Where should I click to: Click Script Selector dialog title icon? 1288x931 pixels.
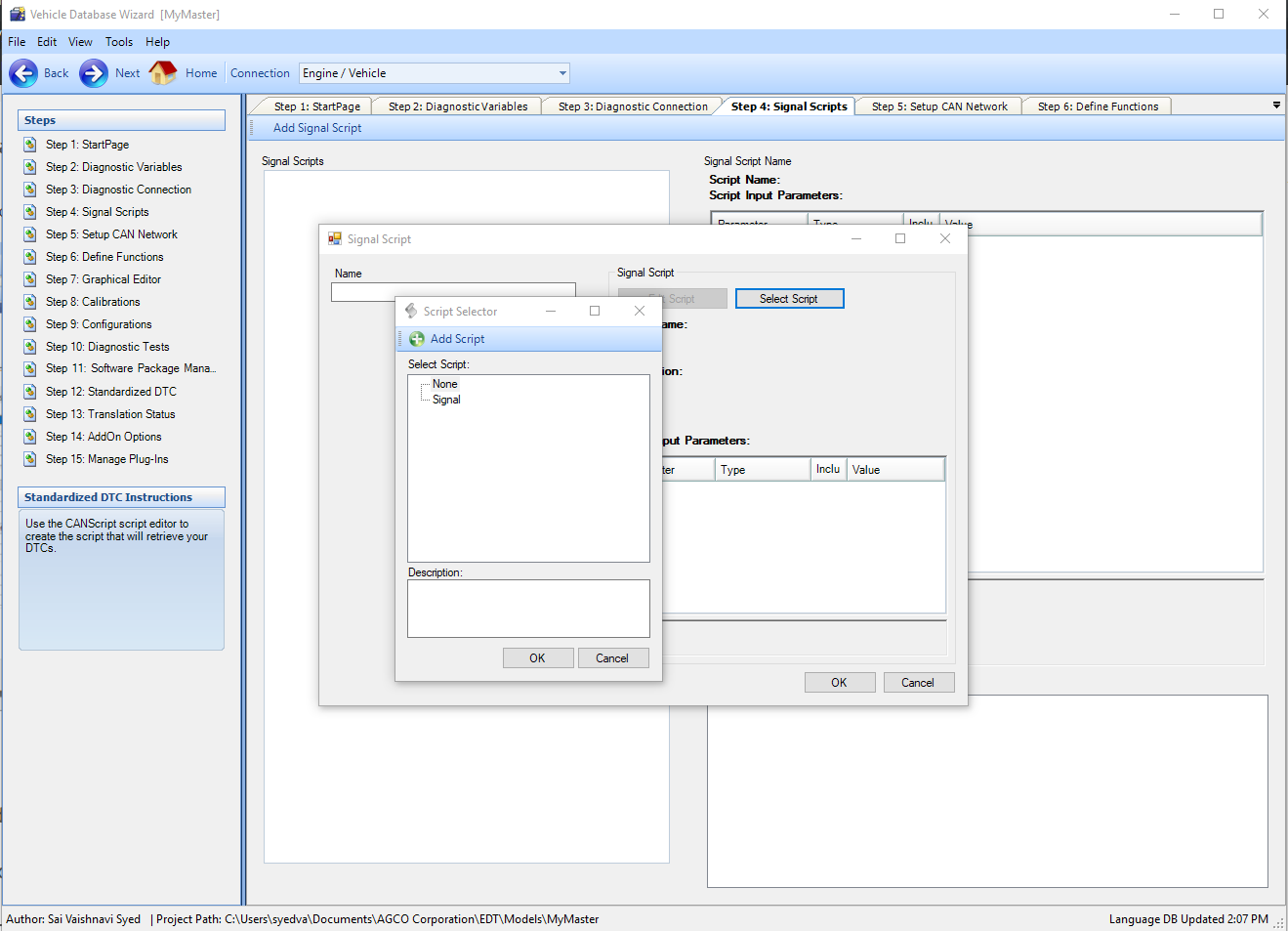click(x=411, y=312)
